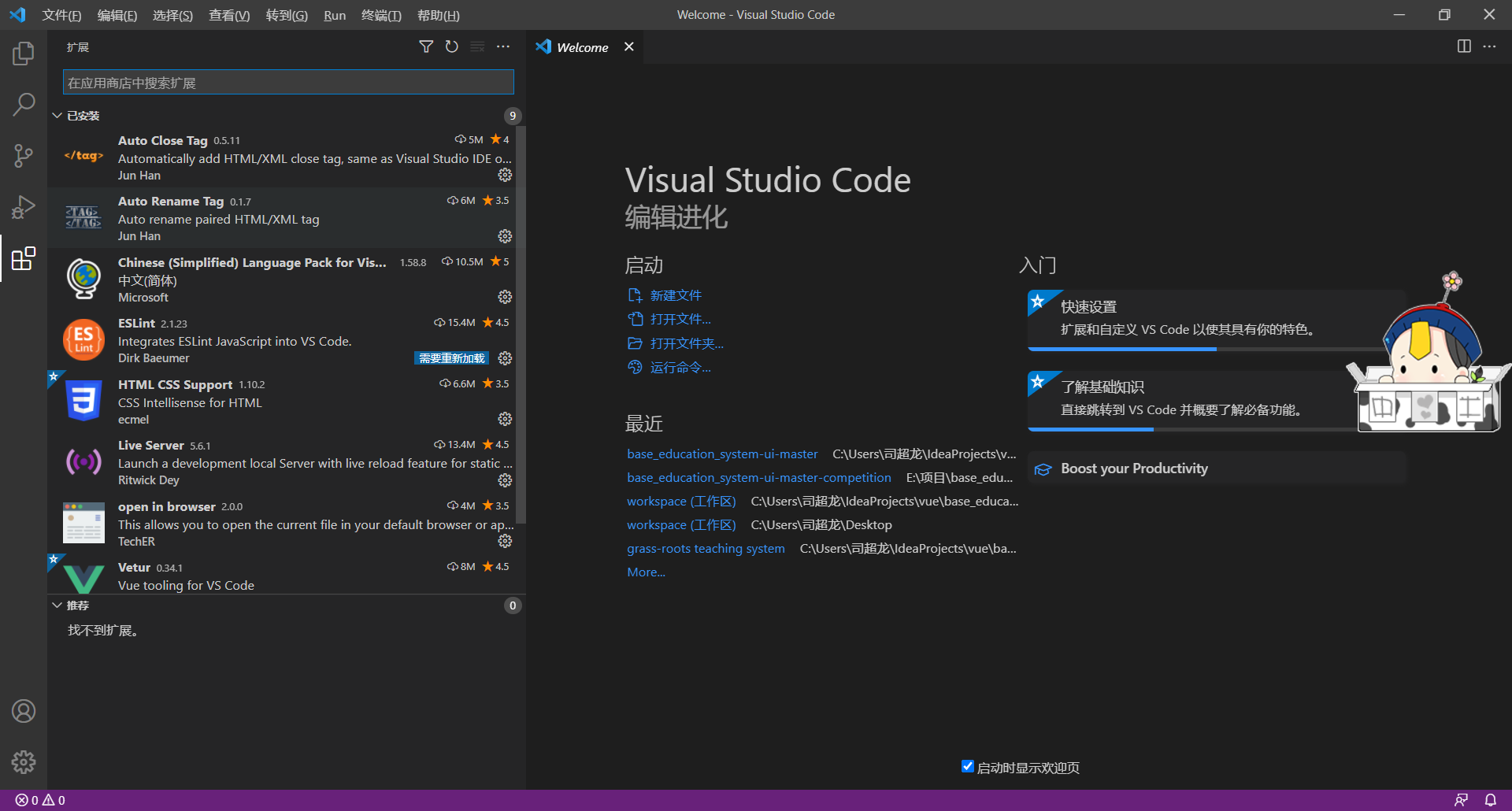The width and height of the screenshot is (1512, 811).
Task: Open manage gear for ESLint
Action: click(x=505, y=358)
